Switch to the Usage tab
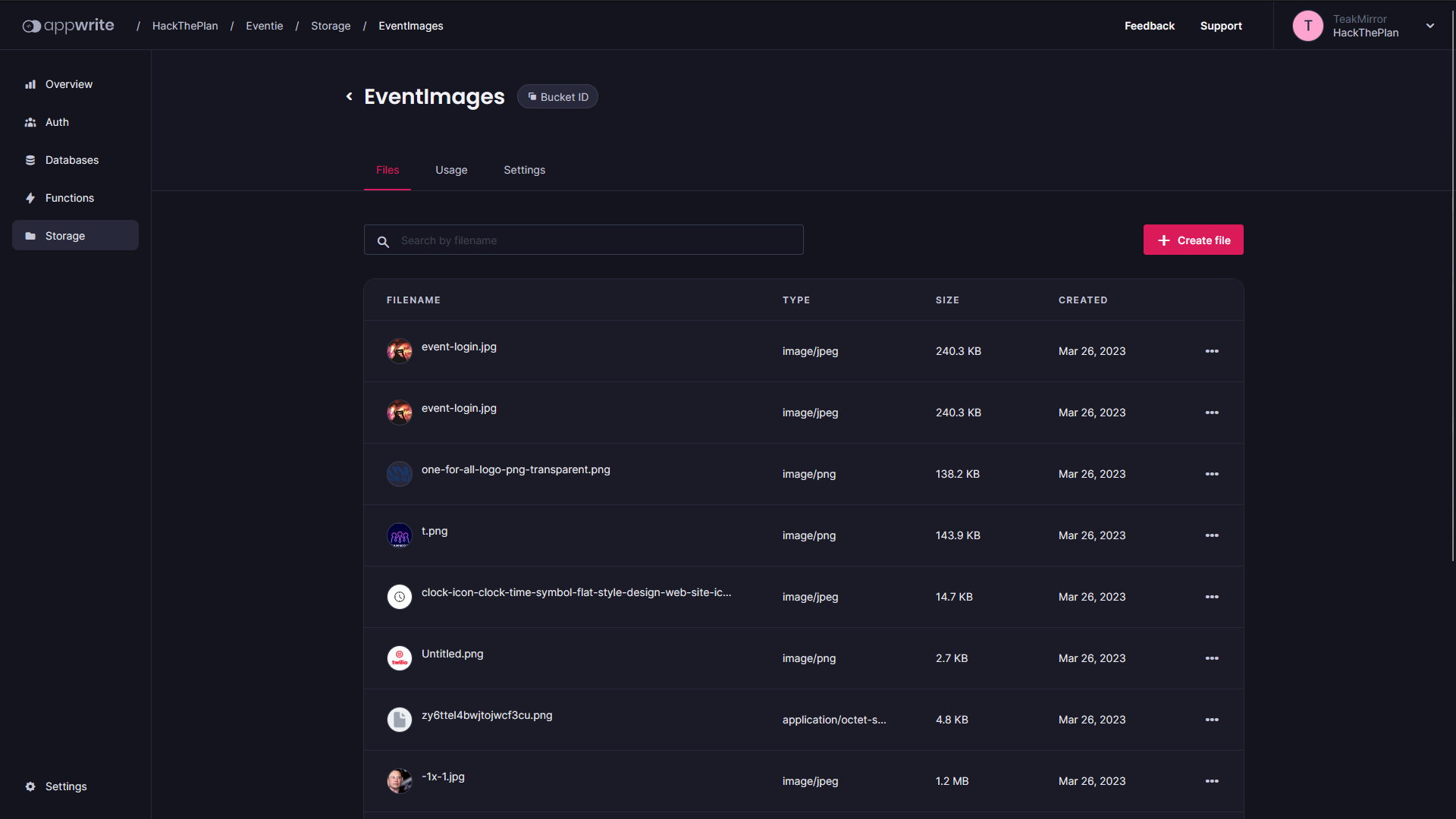The image size is (1456, 819). coord(451,170)
